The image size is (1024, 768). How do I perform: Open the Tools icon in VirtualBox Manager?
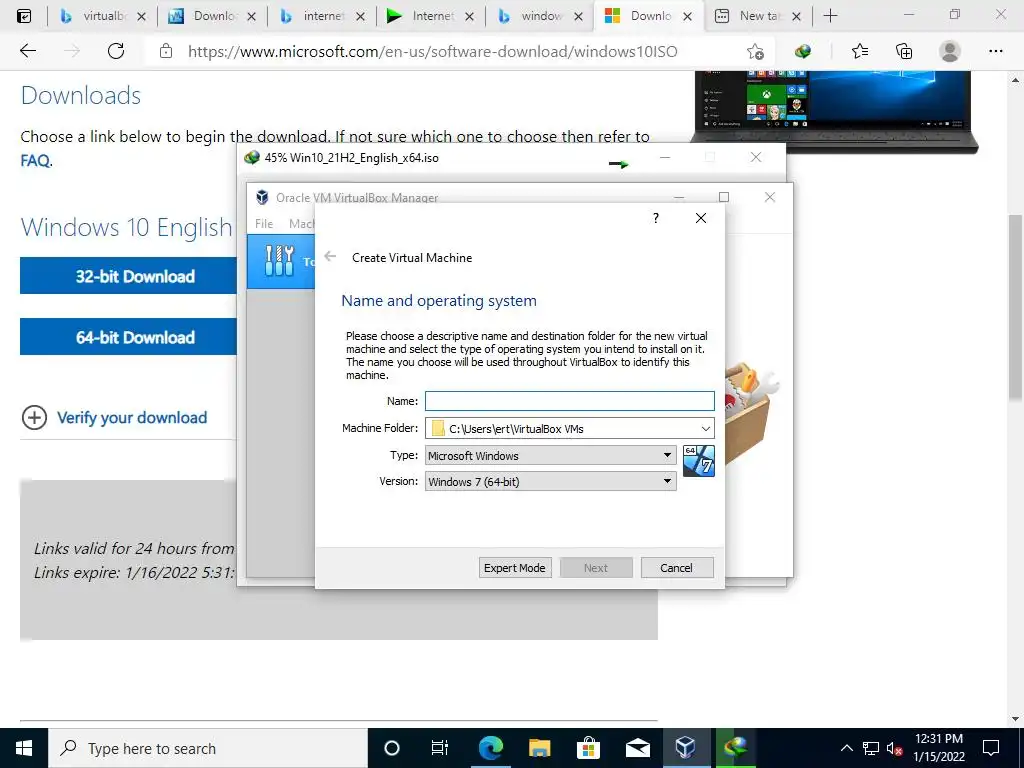click(280, 261)
